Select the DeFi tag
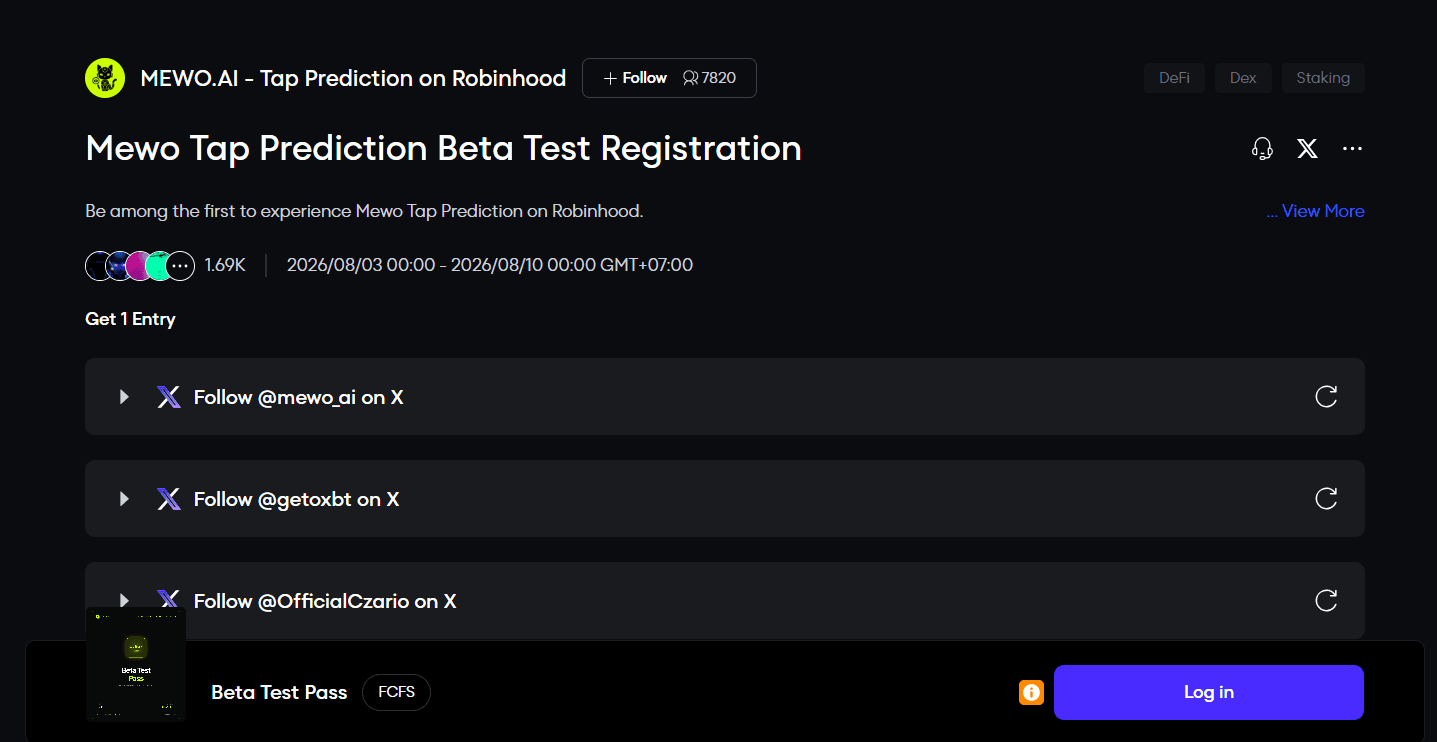 1174,78
